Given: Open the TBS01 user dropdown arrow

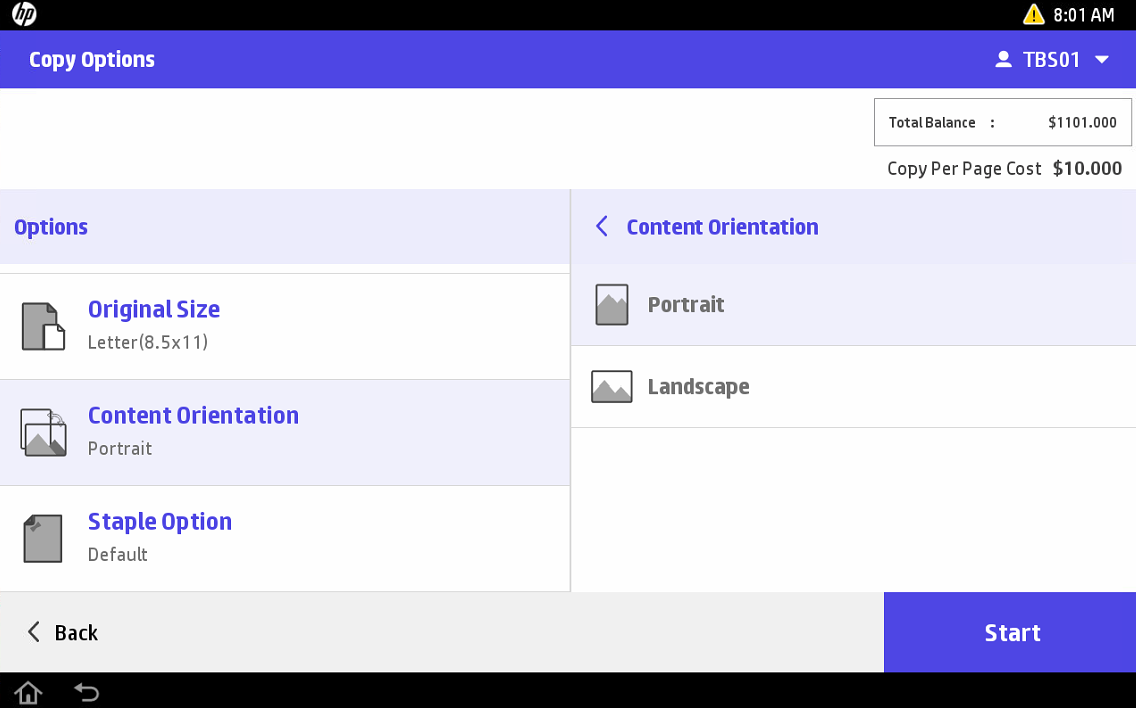Looking at the screenshot, I should pos(1102,60).
